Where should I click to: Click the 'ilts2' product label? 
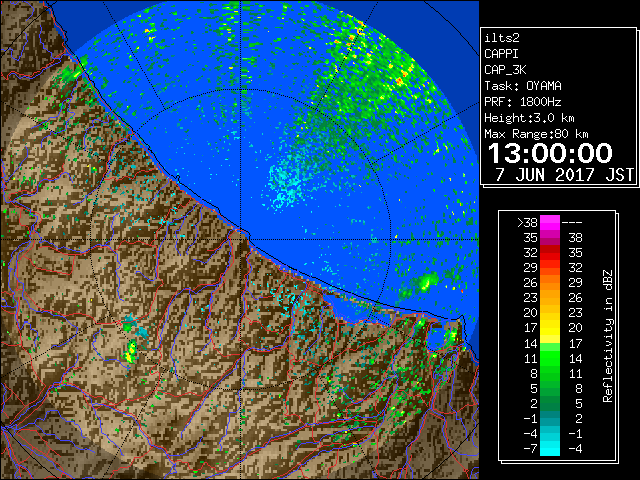pyautogui.click(x=502, y=38)
